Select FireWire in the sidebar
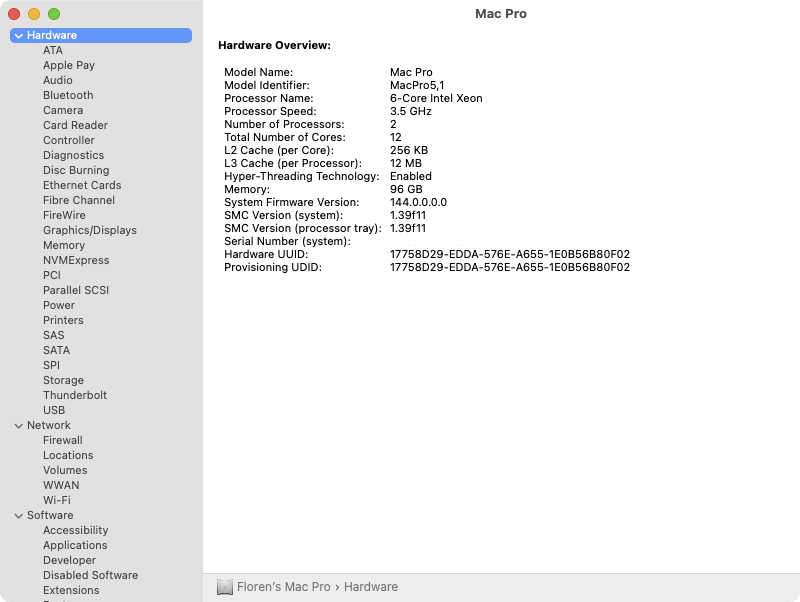The width and height of the screenshot is (800, 602). [x=64, y=215]
